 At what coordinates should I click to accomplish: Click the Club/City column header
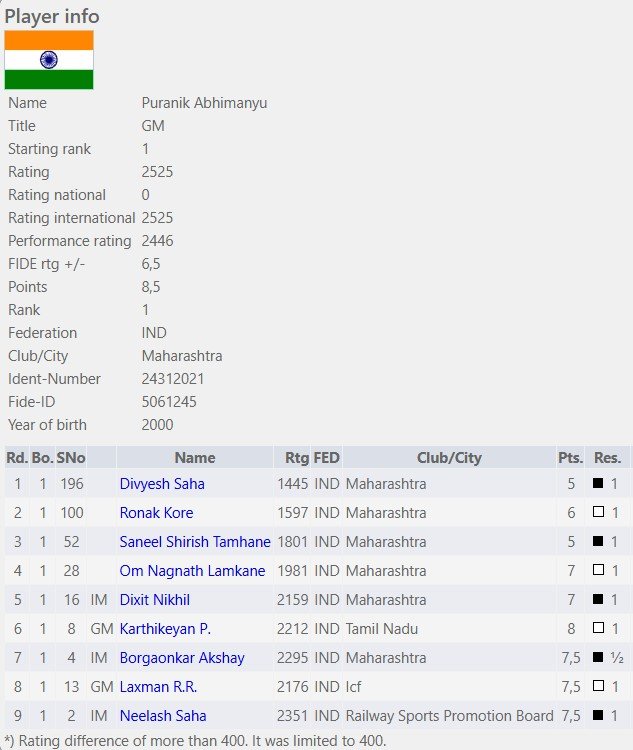(449, 458)
